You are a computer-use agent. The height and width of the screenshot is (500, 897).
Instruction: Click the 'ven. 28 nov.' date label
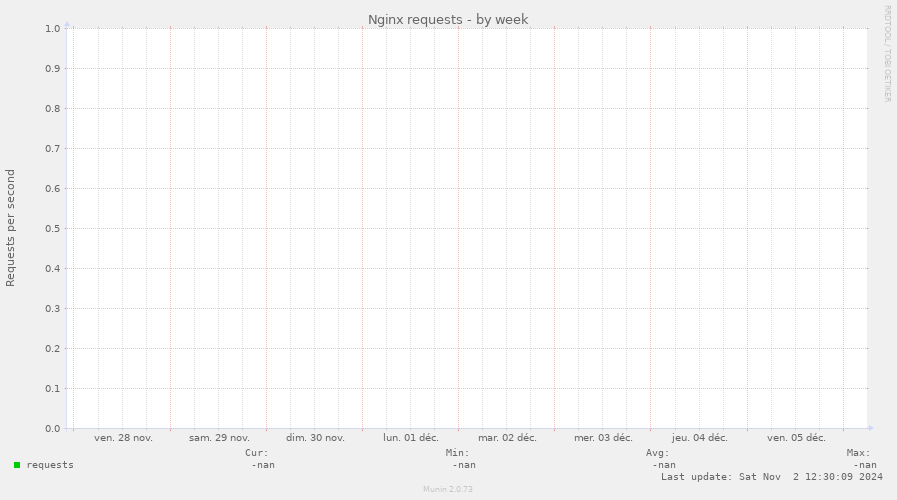tap(124, 438)
